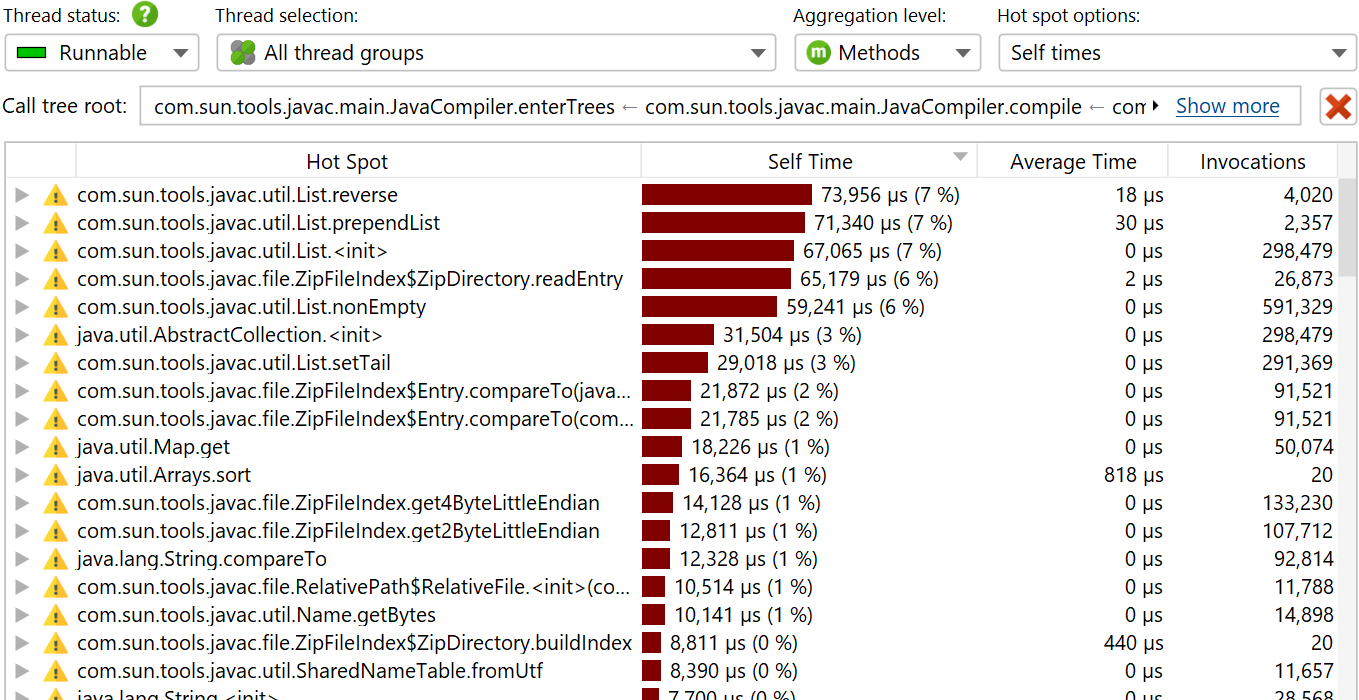The height and width of the screenshot is (700, 1359).
Task: Remove call tree root with red X button
Action: [x=1338, y=106]
